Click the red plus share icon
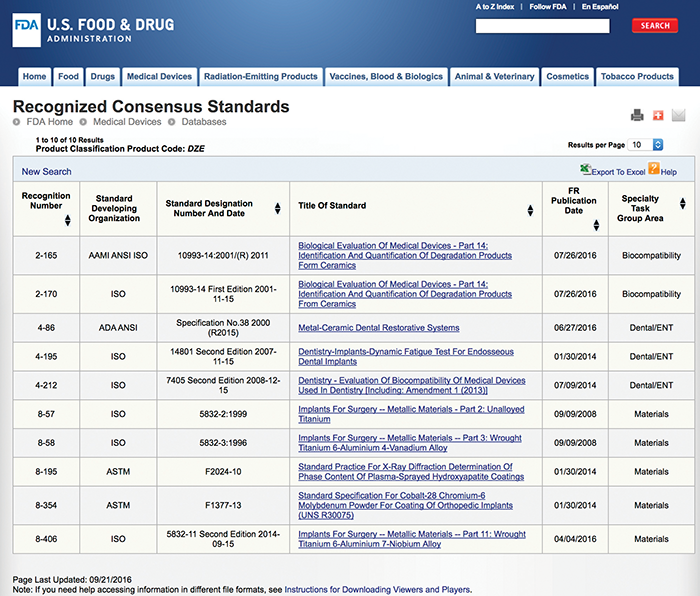Screen dimensions: 700x596 point(657,116)
